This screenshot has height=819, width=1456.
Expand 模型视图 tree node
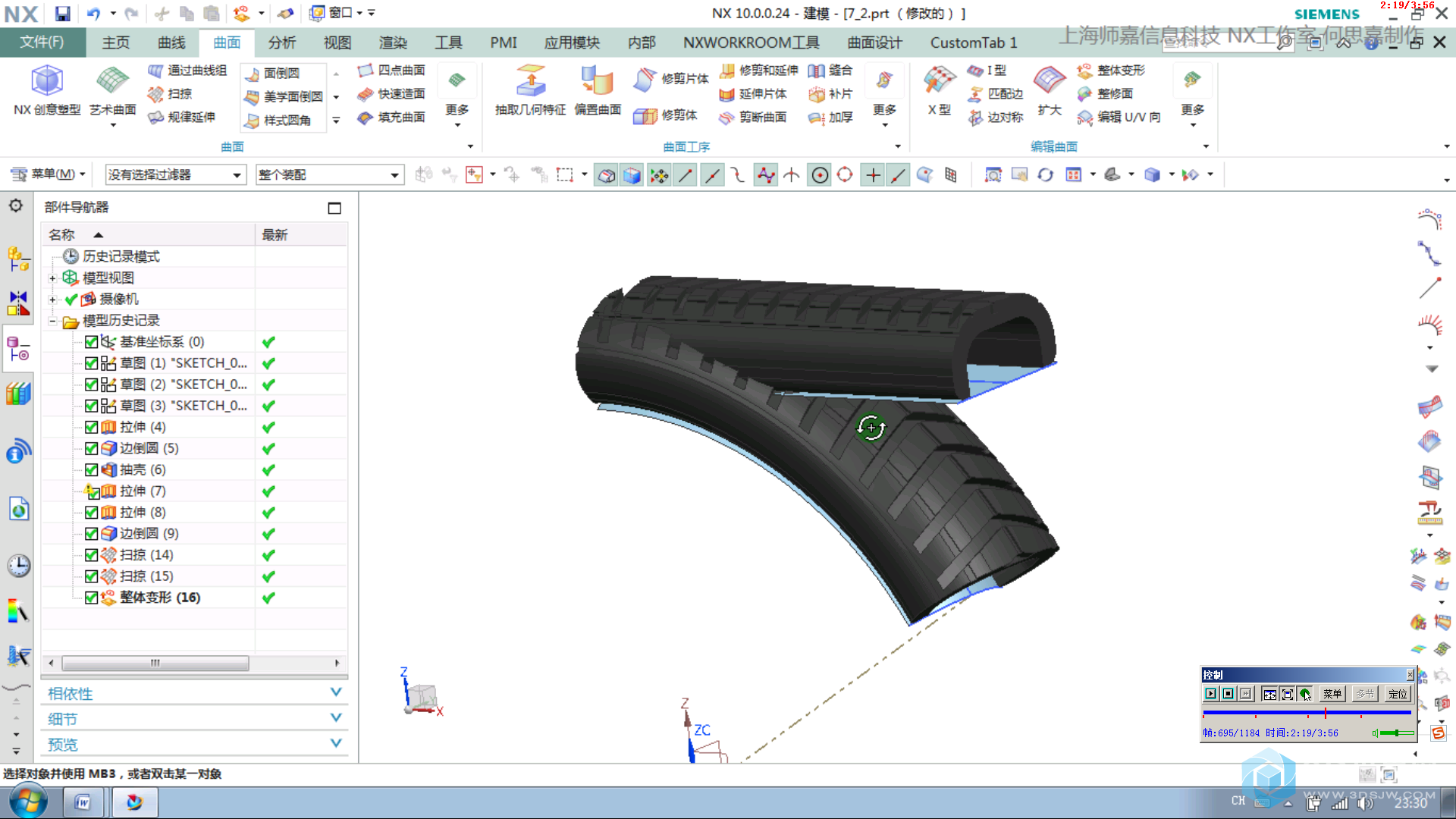52,278
